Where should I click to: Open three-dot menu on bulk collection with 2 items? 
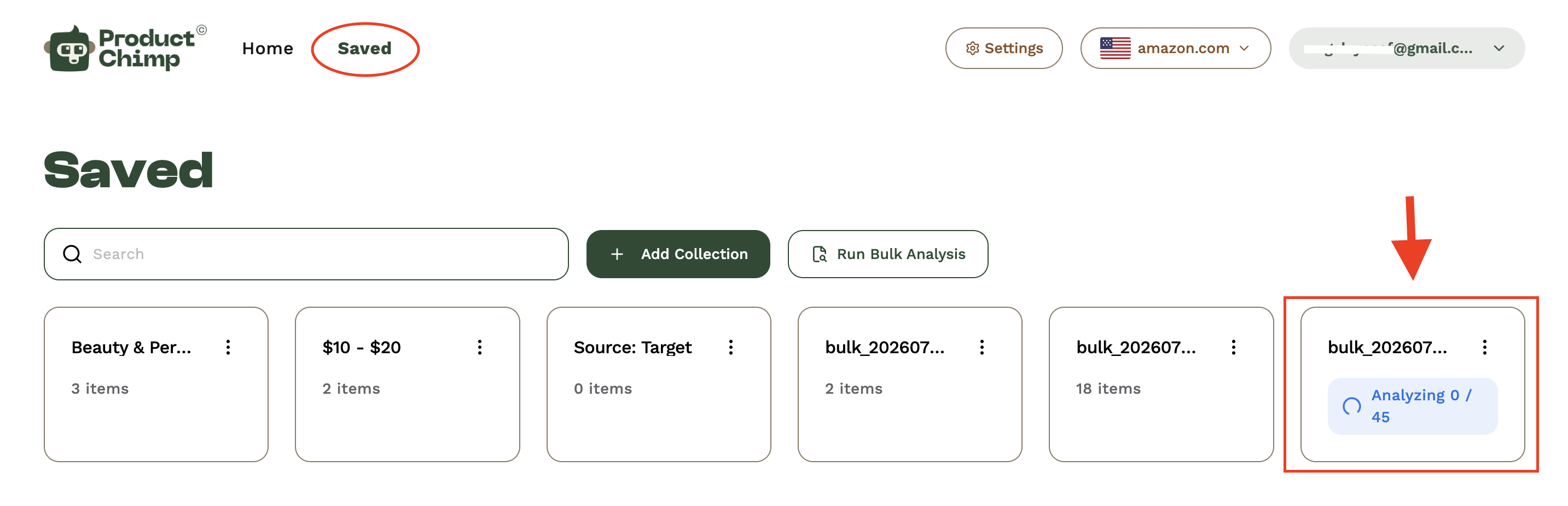click(982, 347)
